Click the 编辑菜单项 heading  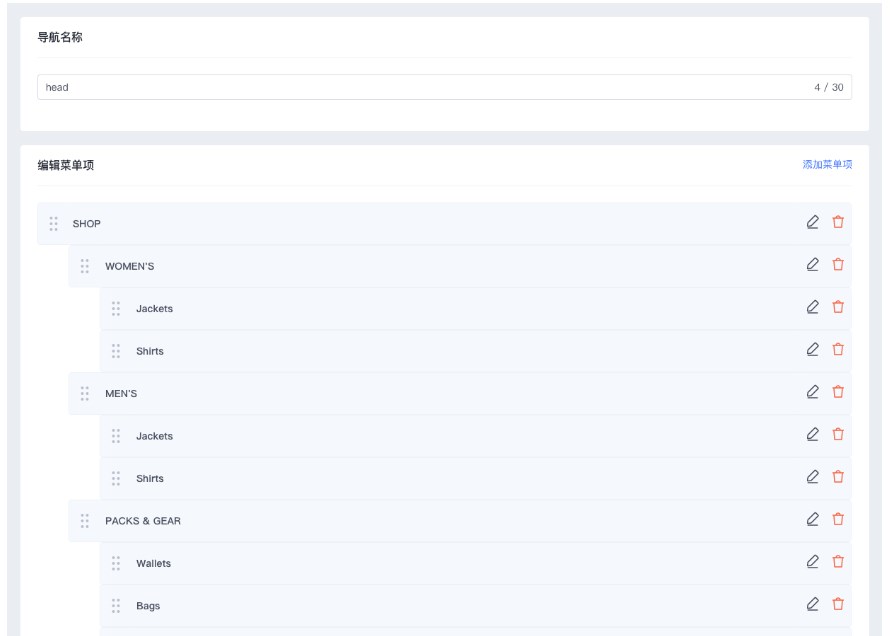[66, 165]
